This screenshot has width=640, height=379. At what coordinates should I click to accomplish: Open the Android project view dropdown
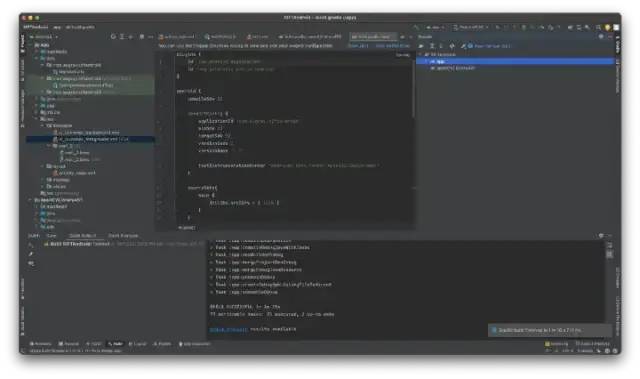[x=44, y=36]
